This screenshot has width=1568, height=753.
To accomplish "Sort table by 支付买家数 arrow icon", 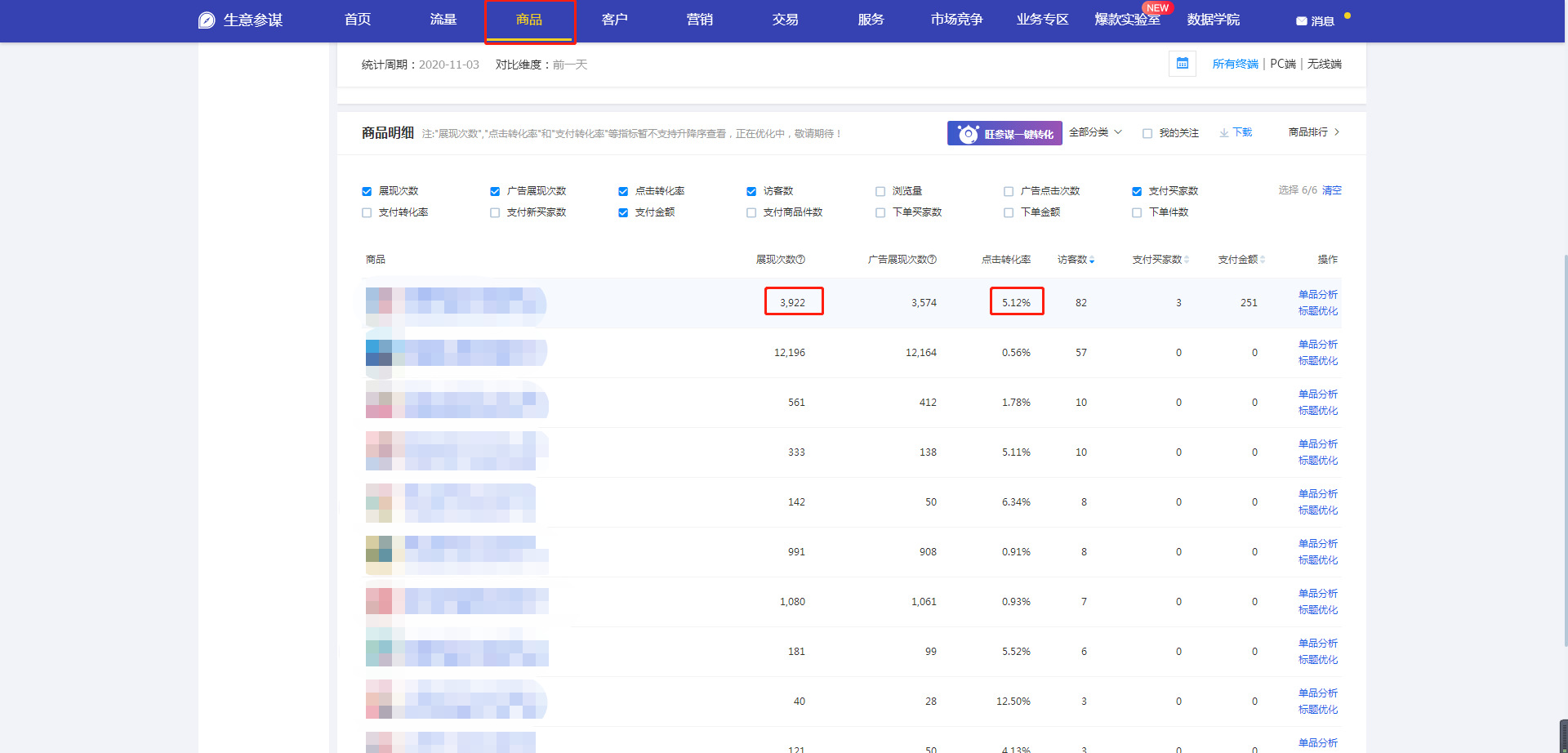I will pos(1187,260).
